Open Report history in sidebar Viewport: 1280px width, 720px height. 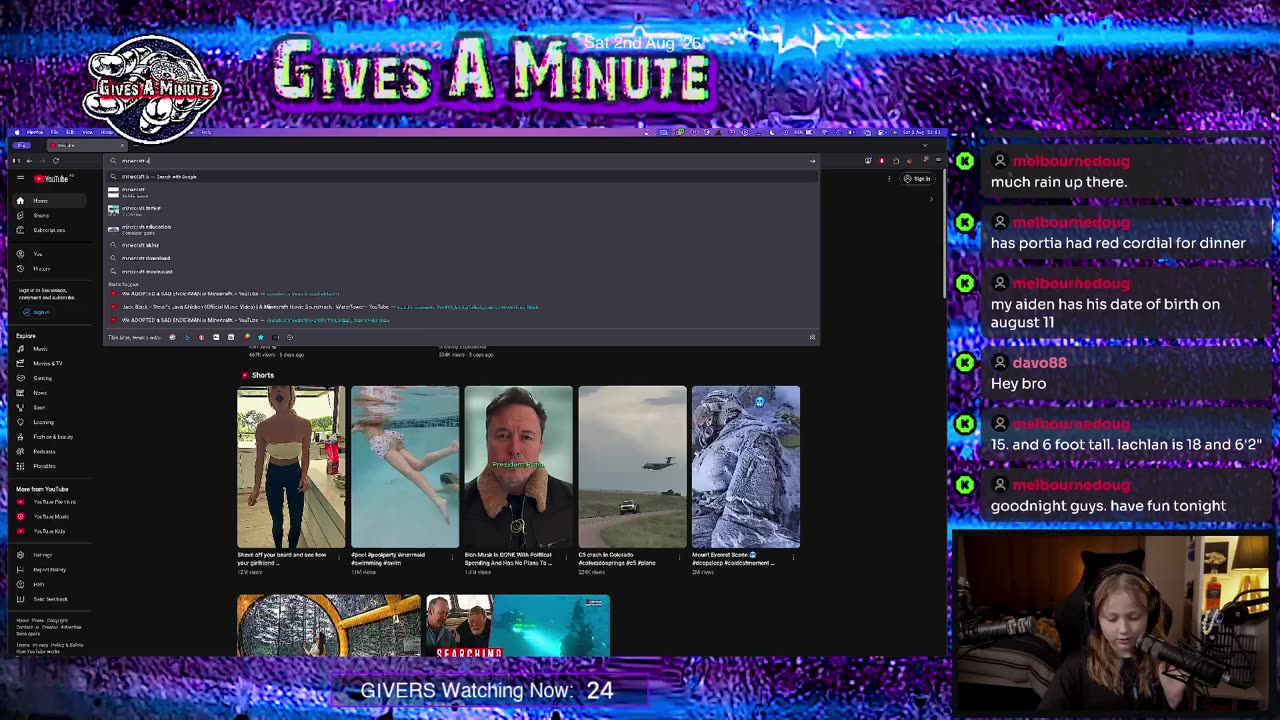pyautogui.click(x=49, y=570)
